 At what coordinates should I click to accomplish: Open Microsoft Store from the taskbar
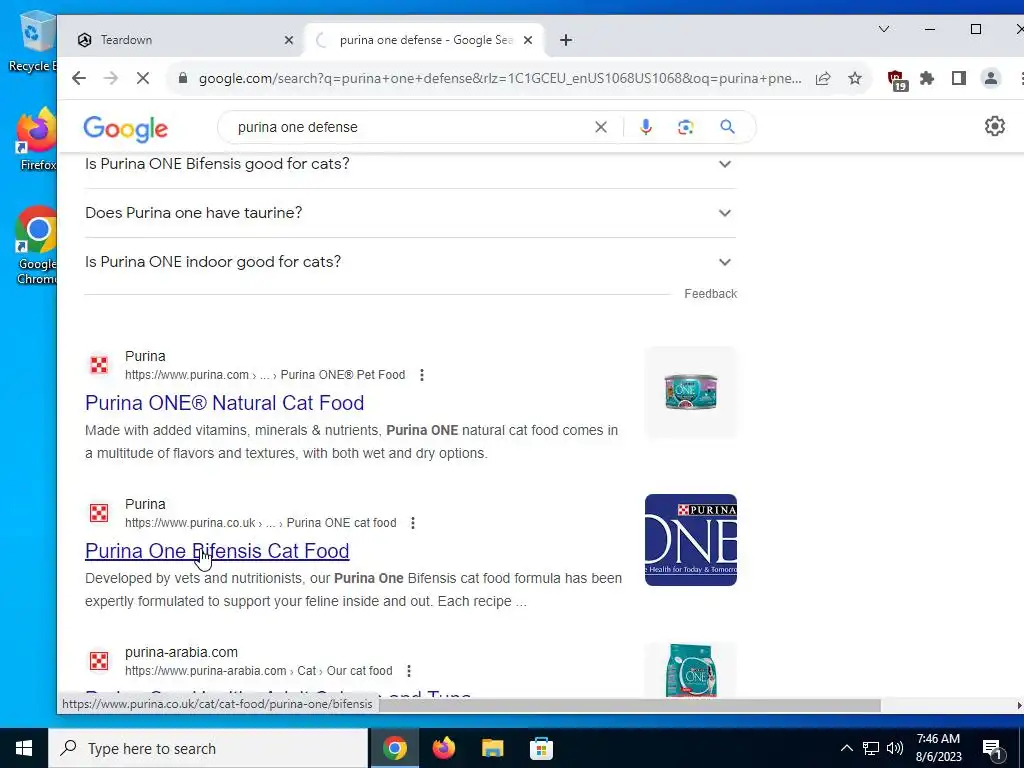tap(541, 748)
